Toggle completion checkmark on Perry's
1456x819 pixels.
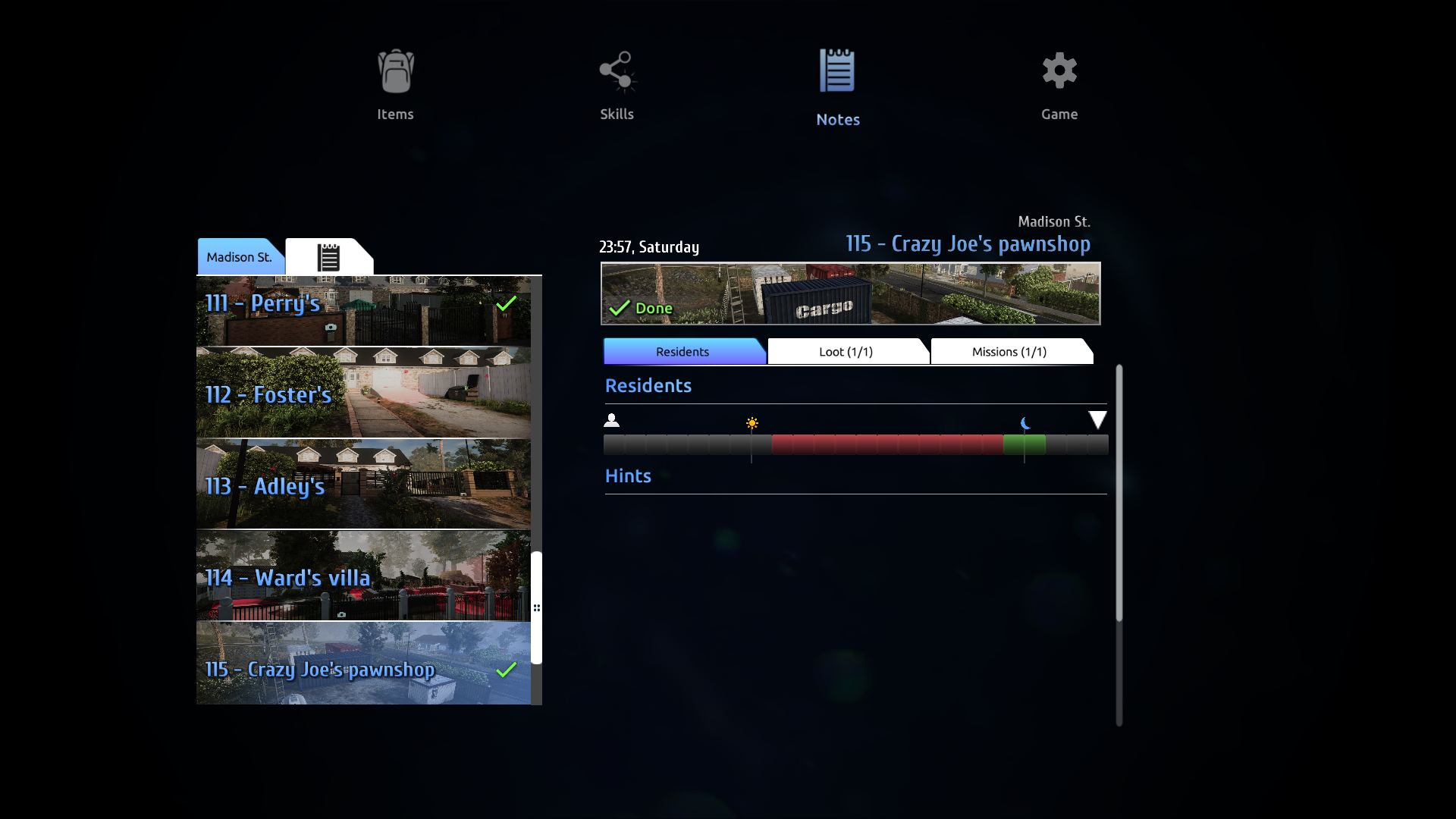[x=507, y=304]
